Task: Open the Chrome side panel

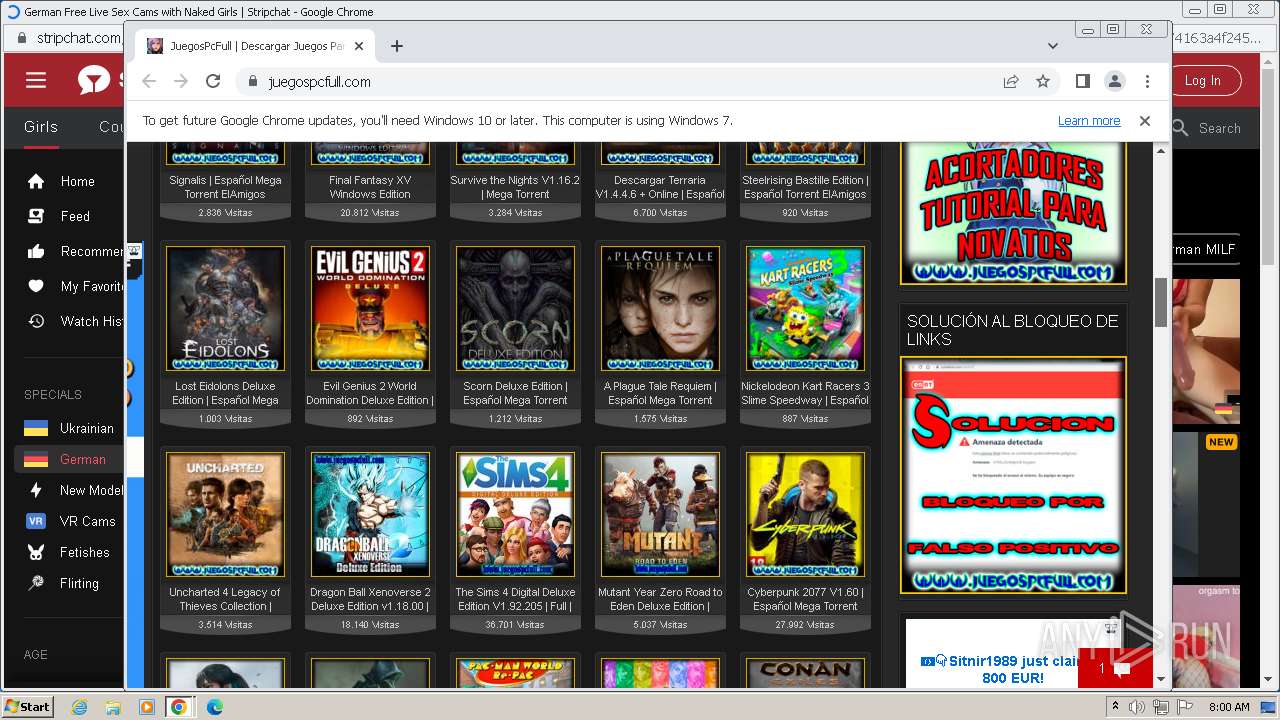Action: click(1082, 82)
